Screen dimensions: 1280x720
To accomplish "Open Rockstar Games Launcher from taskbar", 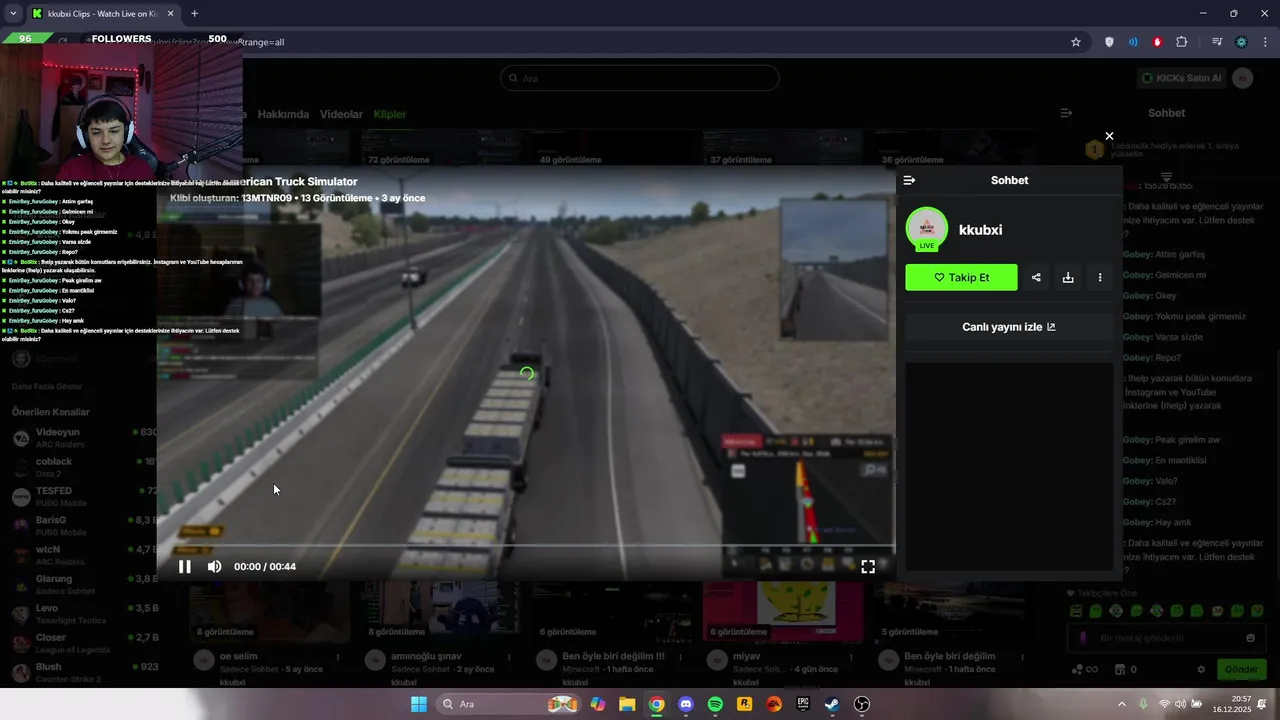I will click(x=744, y=704).
